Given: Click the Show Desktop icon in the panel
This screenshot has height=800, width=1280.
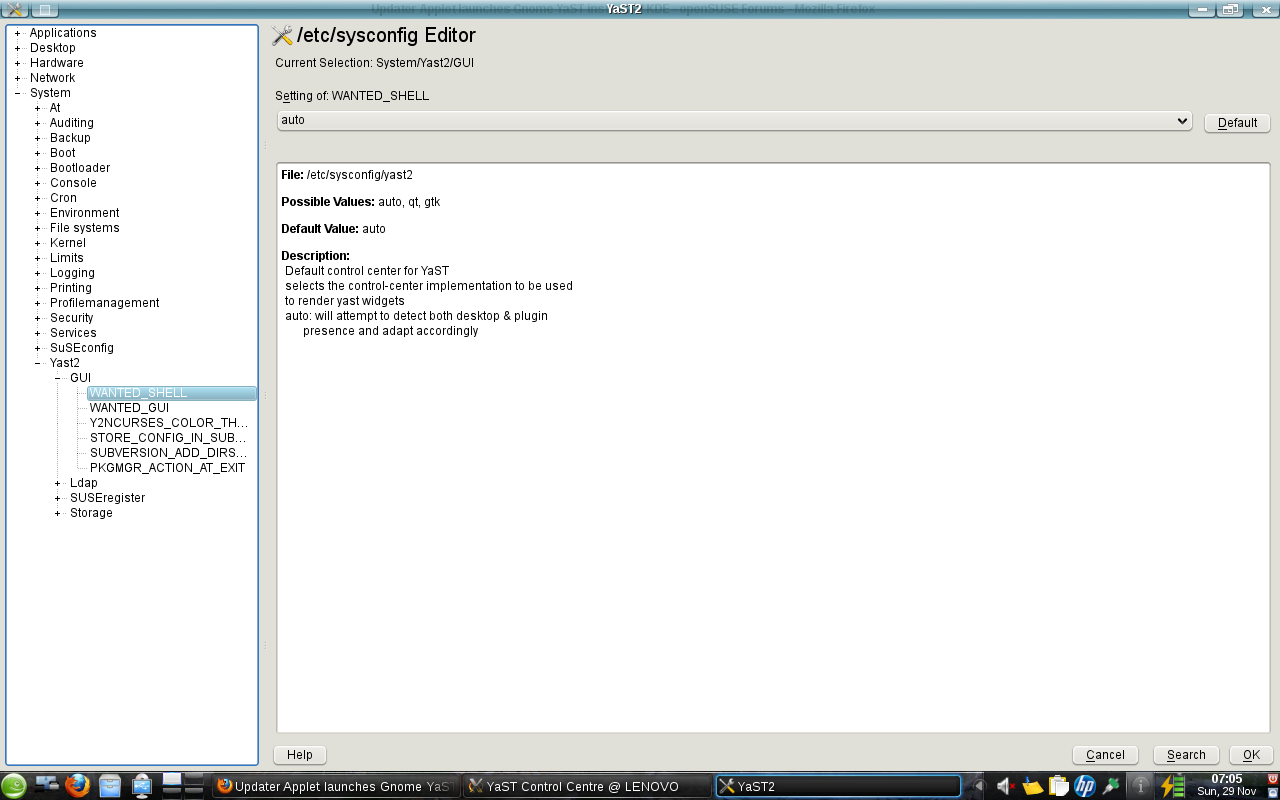Looking at the screenshot, I should (x=47, y=786).
